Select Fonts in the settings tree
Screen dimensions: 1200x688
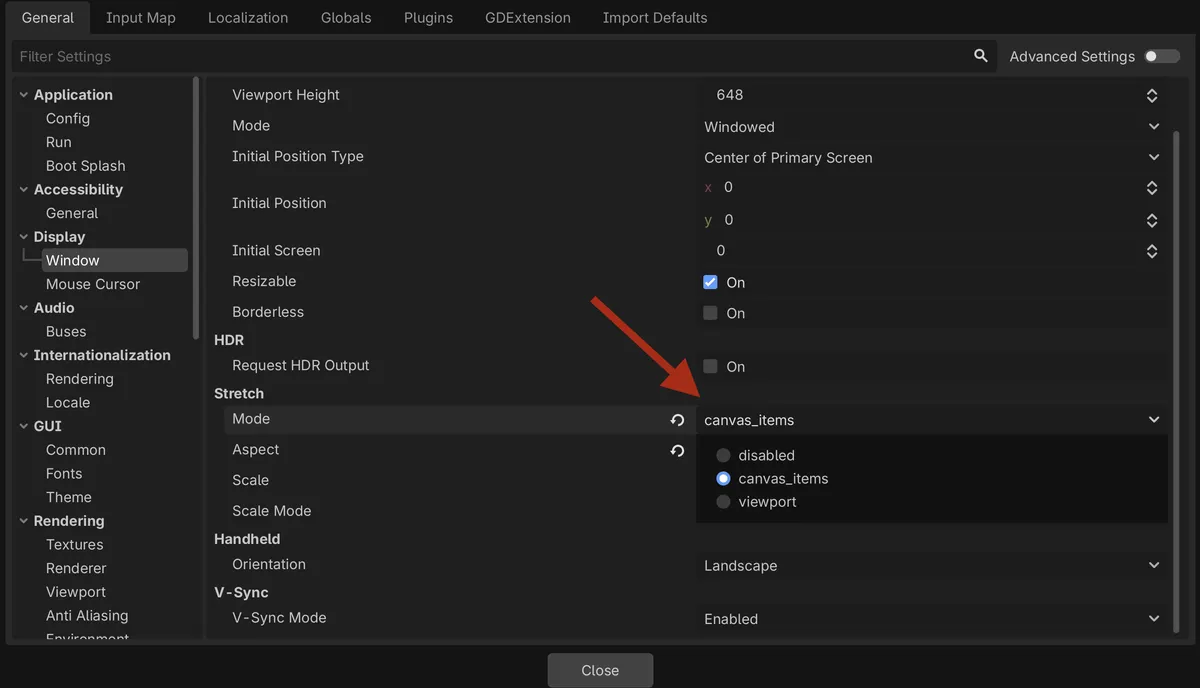tap(64, 473)
